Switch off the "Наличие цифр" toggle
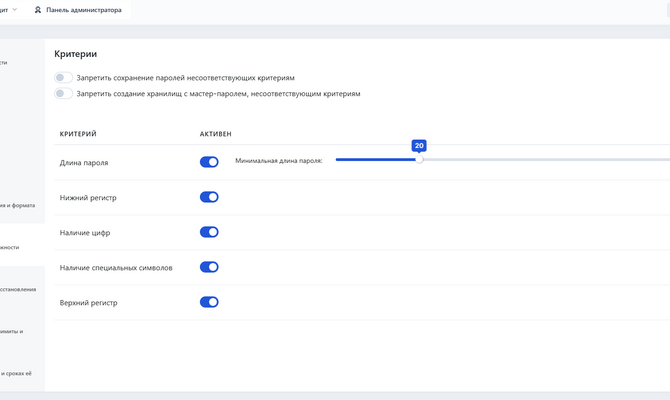Screen dimensions: 670x400 (x=209, y=232)
